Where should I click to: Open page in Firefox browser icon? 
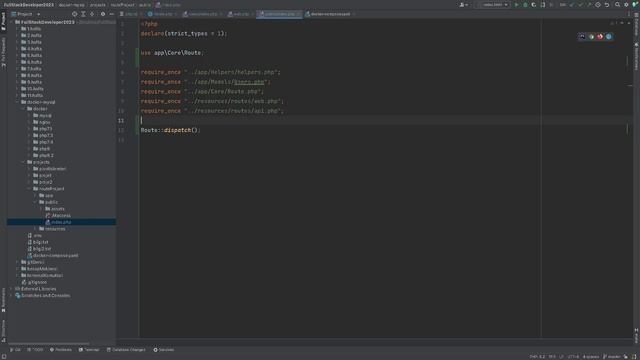pyautogui.click(x=600, y=36)
